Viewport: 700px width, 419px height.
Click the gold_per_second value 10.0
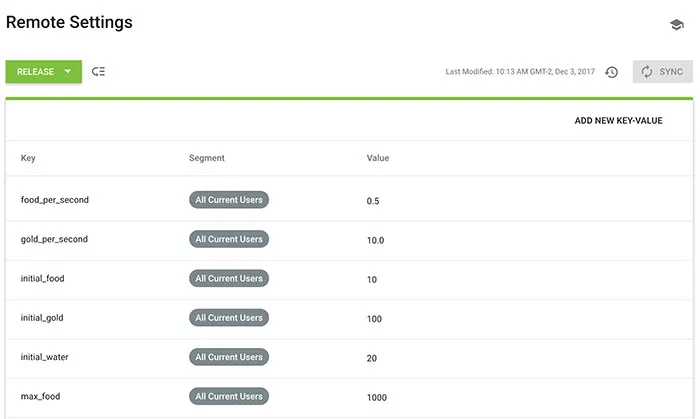(x=375, y=240)
